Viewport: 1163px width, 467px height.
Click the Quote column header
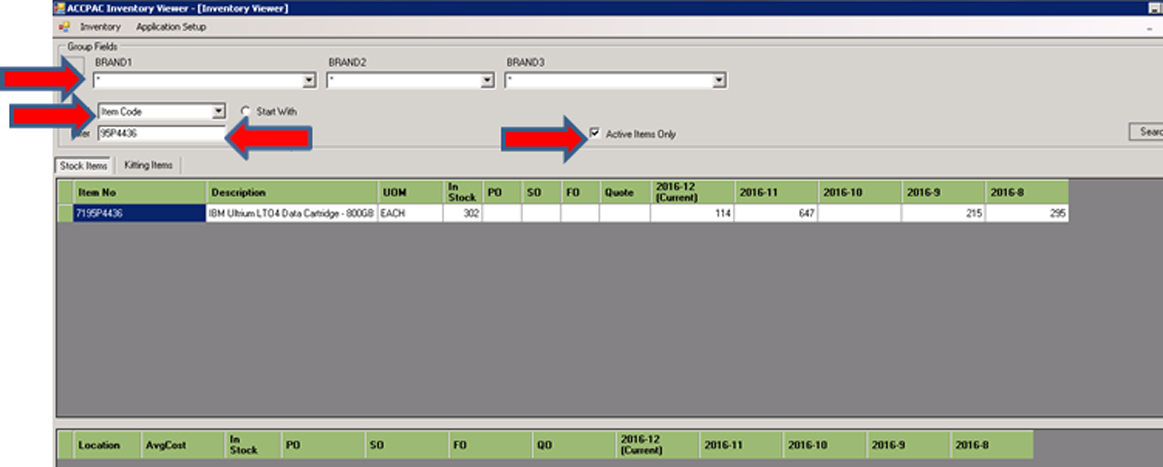pyautogui.click(x=625, y=192)
